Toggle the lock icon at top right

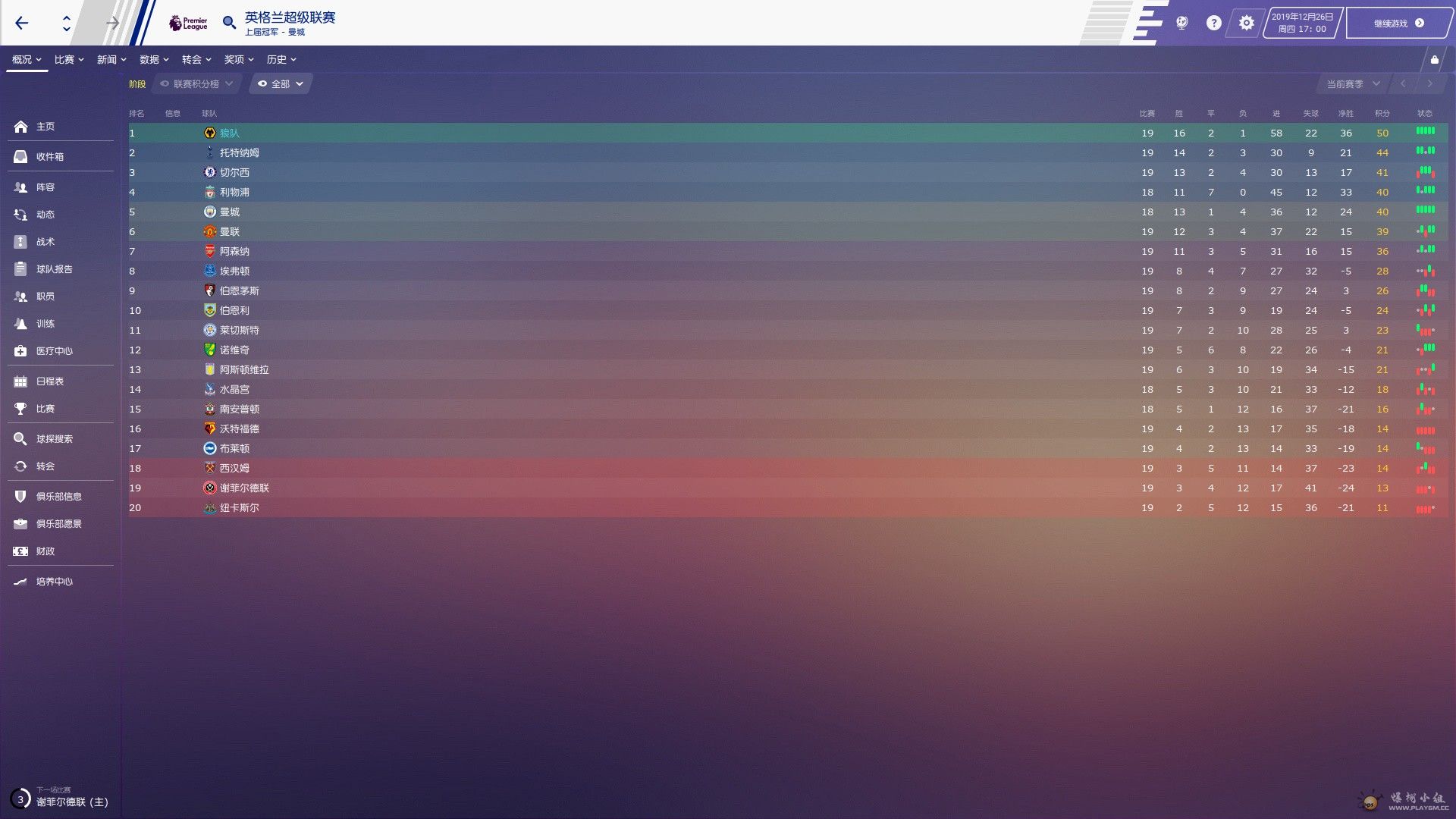[1434, 59]
